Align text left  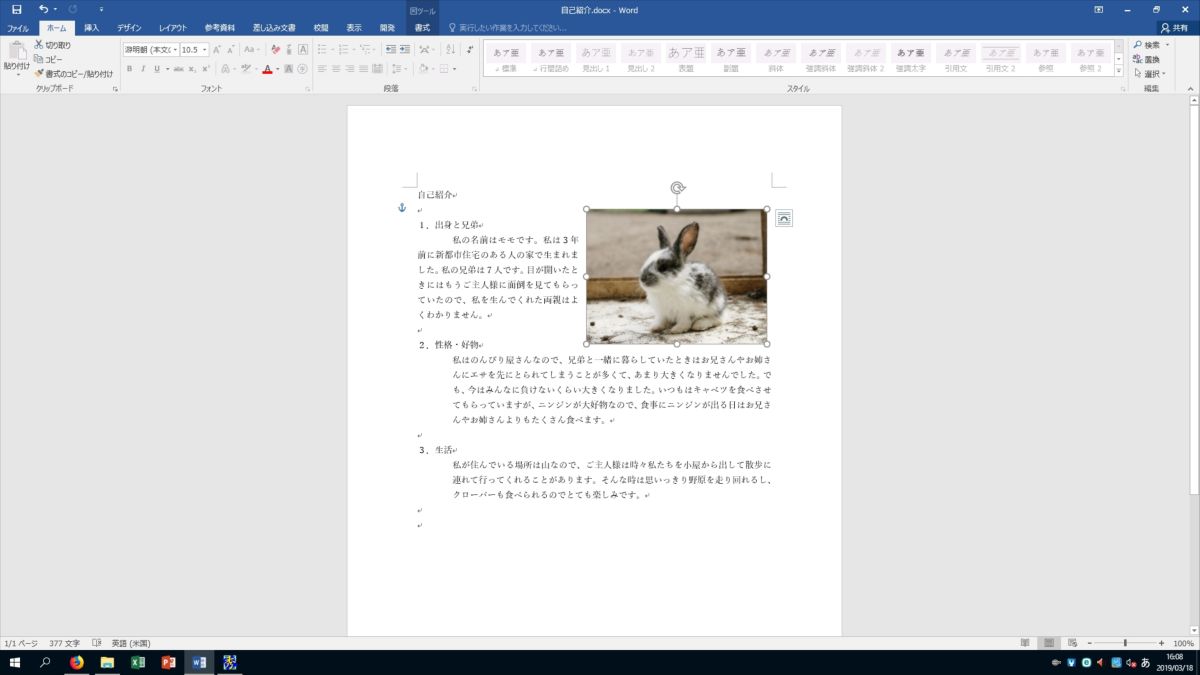click(x=323, y=69)
